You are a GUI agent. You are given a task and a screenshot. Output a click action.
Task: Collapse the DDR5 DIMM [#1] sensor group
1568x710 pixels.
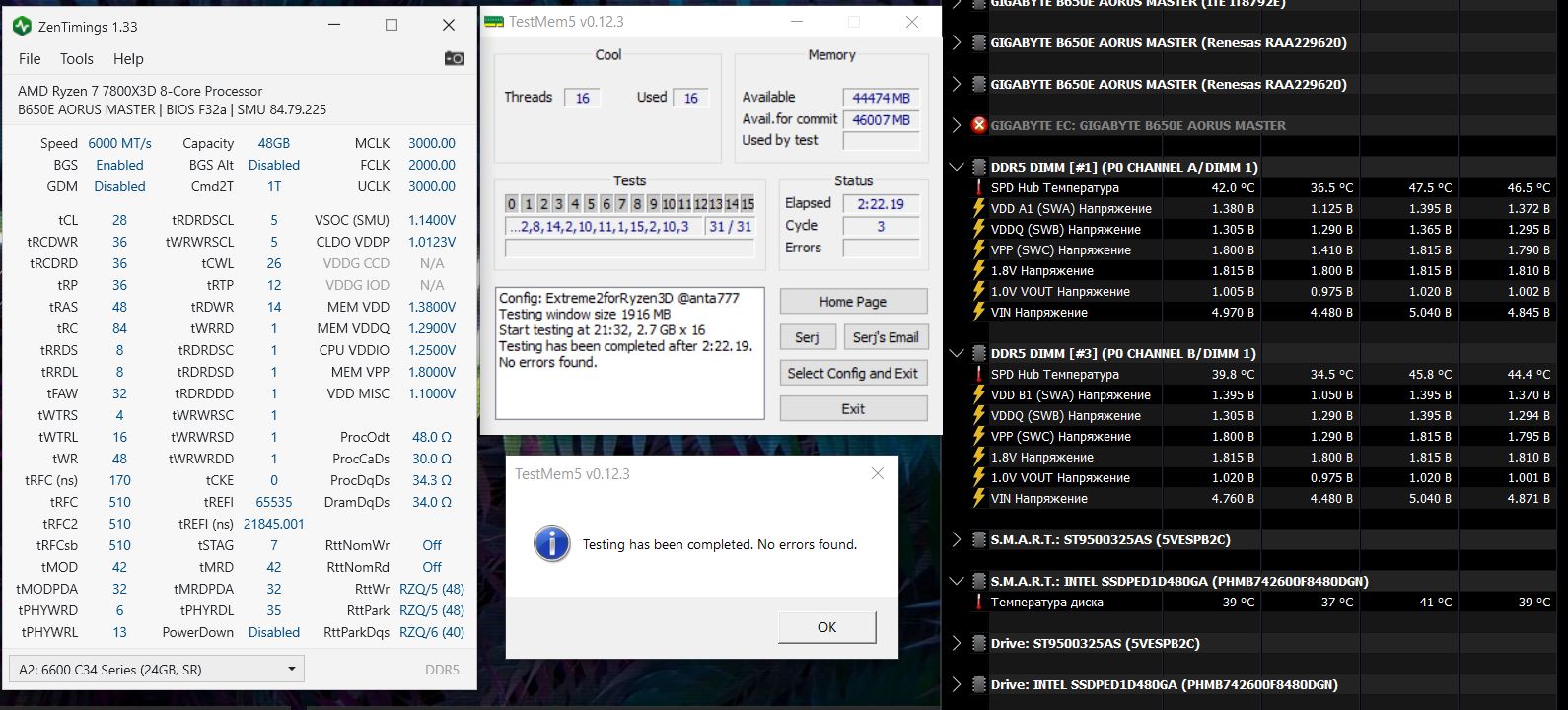coord(956,167)
